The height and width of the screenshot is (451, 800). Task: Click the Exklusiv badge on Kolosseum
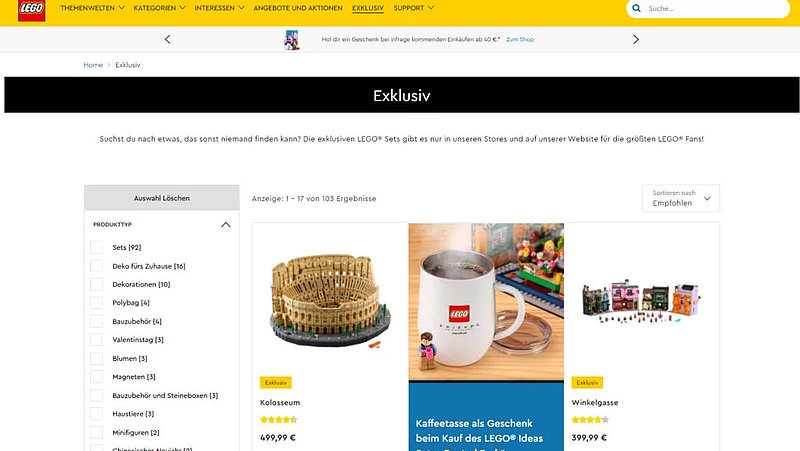click(276, 382)
